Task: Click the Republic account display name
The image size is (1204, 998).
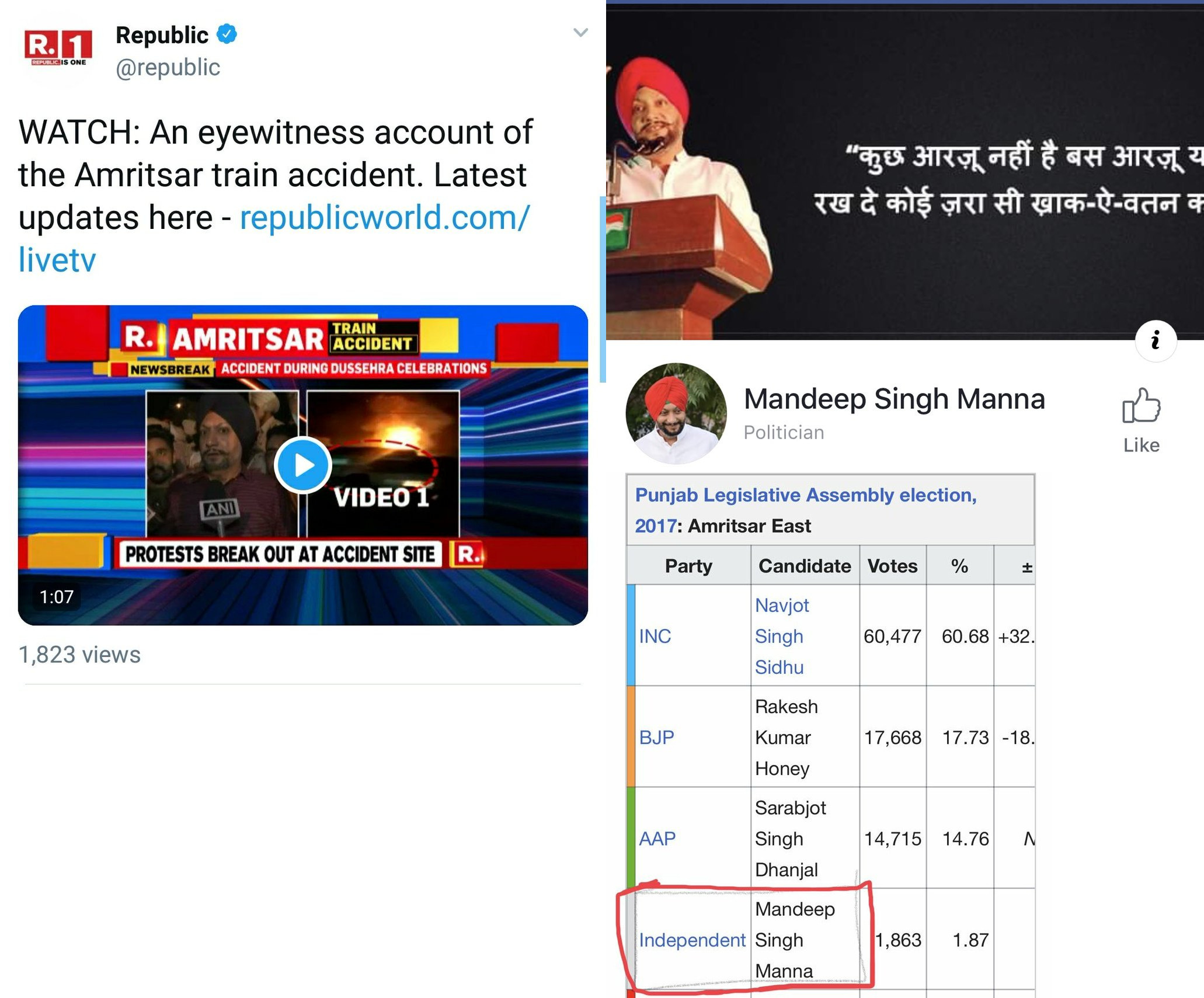Action: coord(162,35)
